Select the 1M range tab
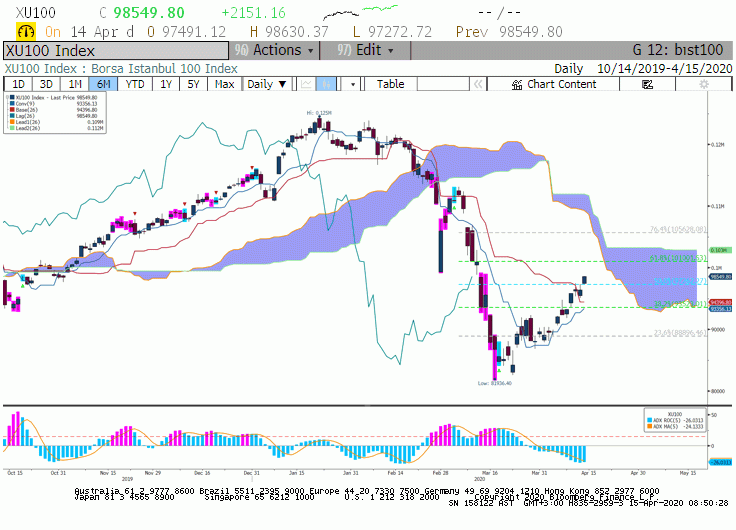Screen dimensions: 736x530 pos(75,84)
